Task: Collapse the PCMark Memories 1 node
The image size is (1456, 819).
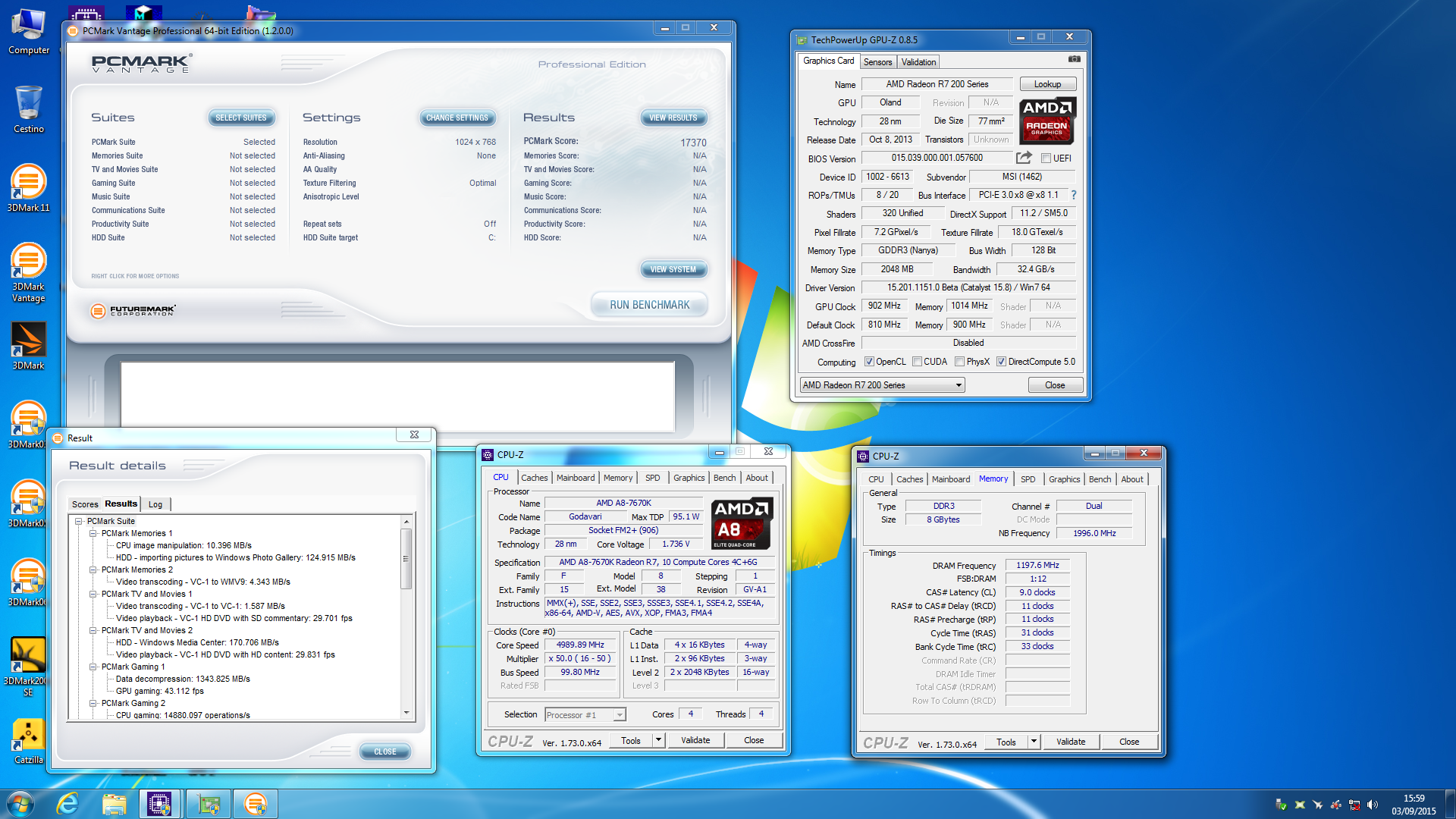Action: coord(93,533)
